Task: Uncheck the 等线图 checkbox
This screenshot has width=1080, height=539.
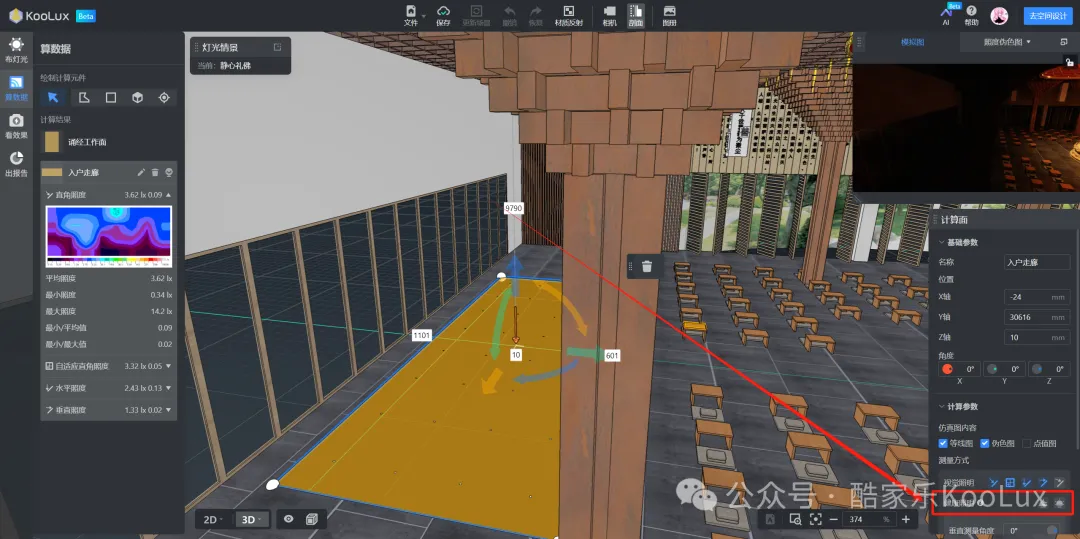Action: [x=944, y=443]
